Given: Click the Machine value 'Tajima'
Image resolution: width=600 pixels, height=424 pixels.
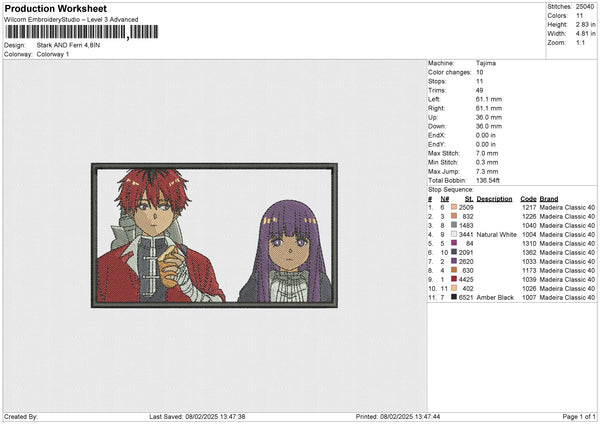Looking at the screenshot, I should point(486,63).
